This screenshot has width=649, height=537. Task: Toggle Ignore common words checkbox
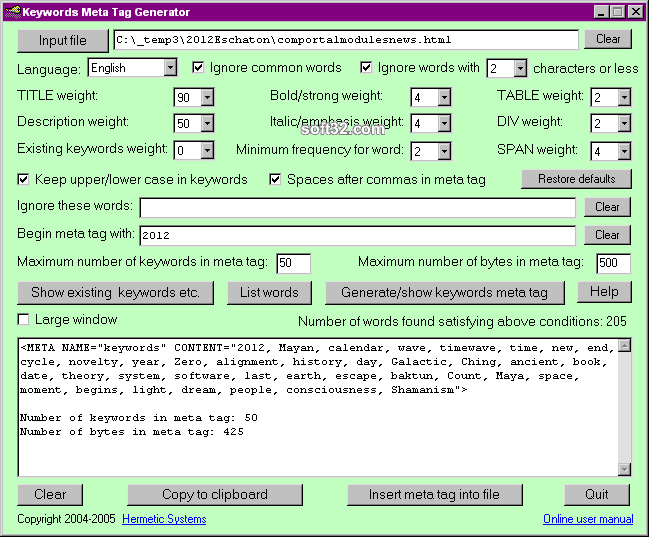pyautogui.click(x=198, y=67)
